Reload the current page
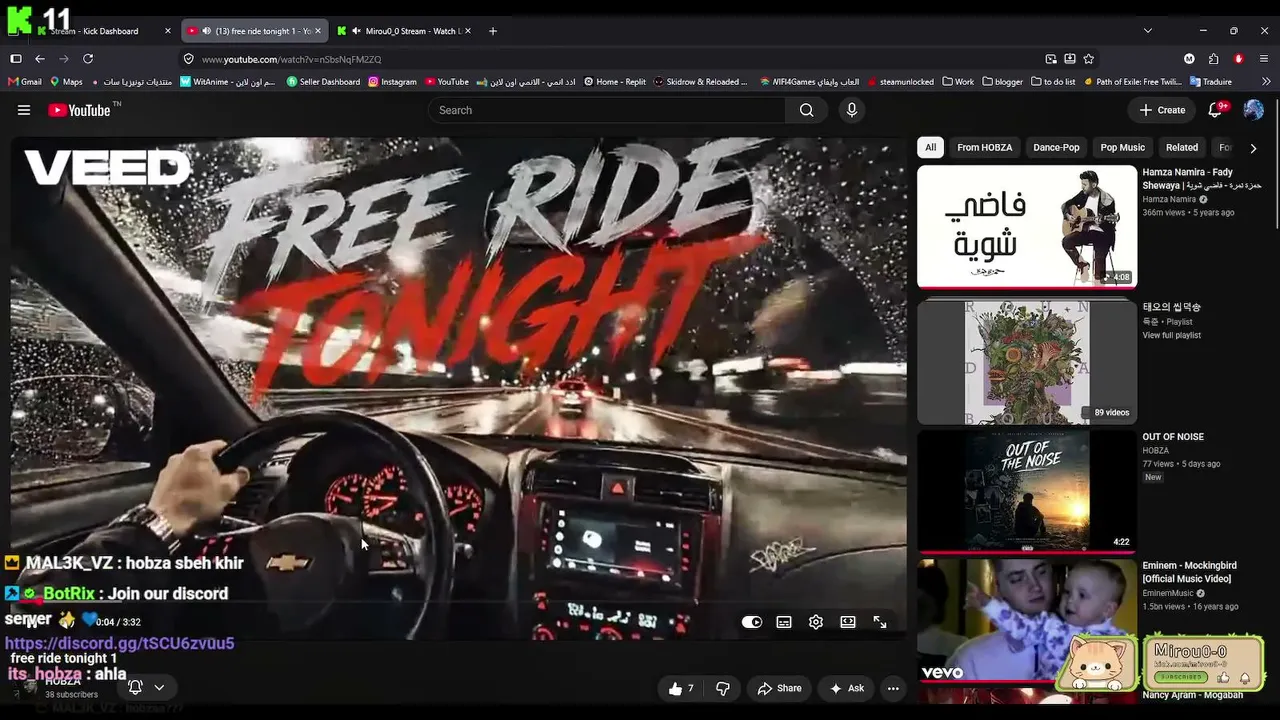 88,59
